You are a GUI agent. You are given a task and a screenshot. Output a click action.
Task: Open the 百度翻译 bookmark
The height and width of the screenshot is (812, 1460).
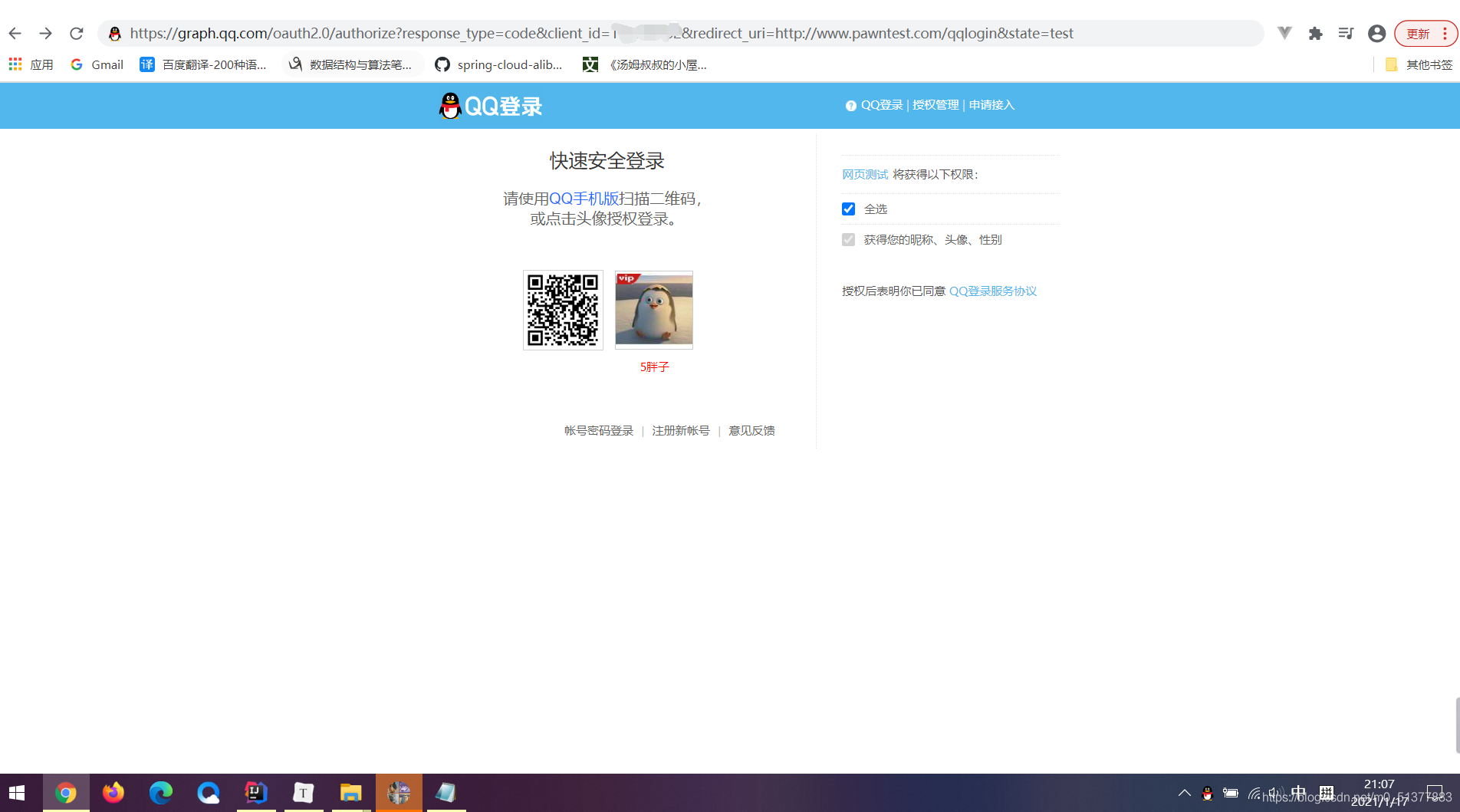pos(203,64)
